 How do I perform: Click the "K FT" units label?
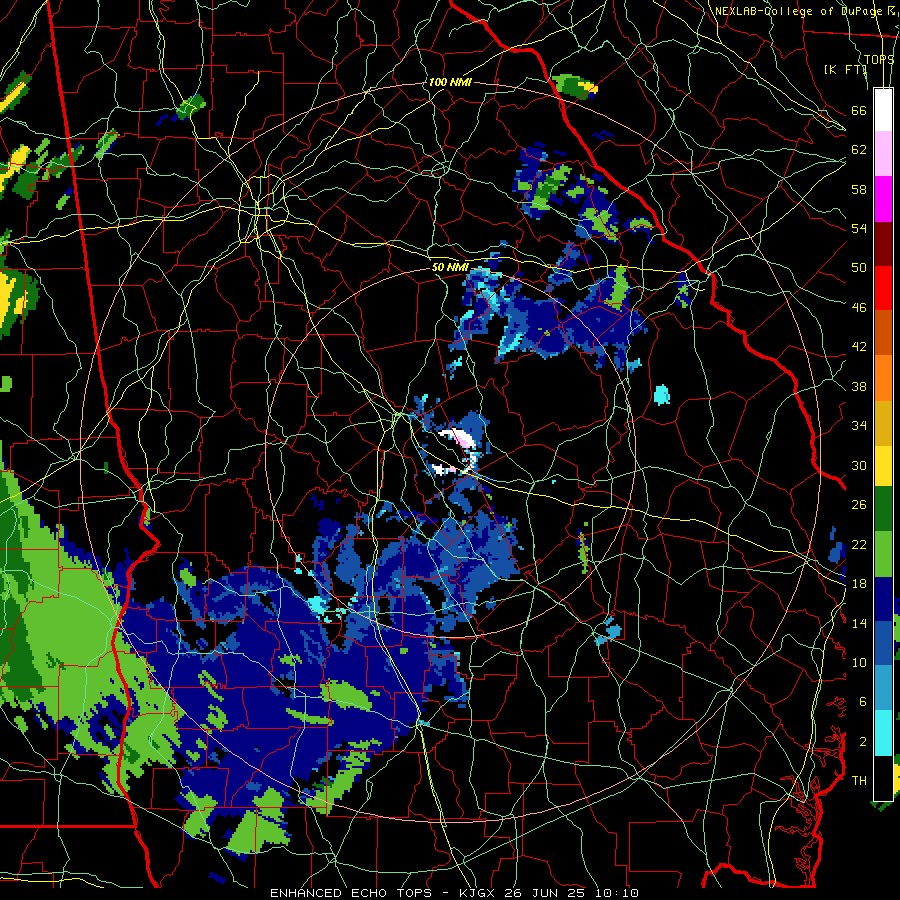[x=845, y=69]
